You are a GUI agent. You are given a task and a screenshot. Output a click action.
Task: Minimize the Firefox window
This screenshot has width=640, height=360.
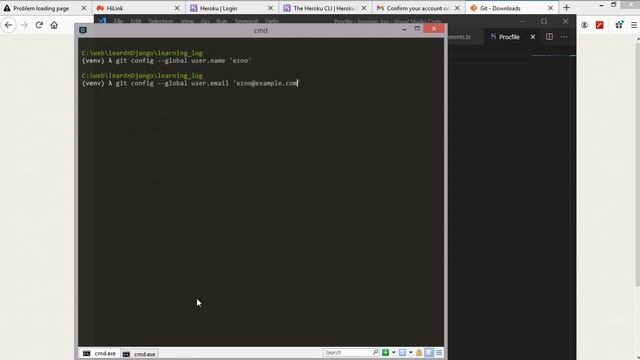click(x=601, y=5)
